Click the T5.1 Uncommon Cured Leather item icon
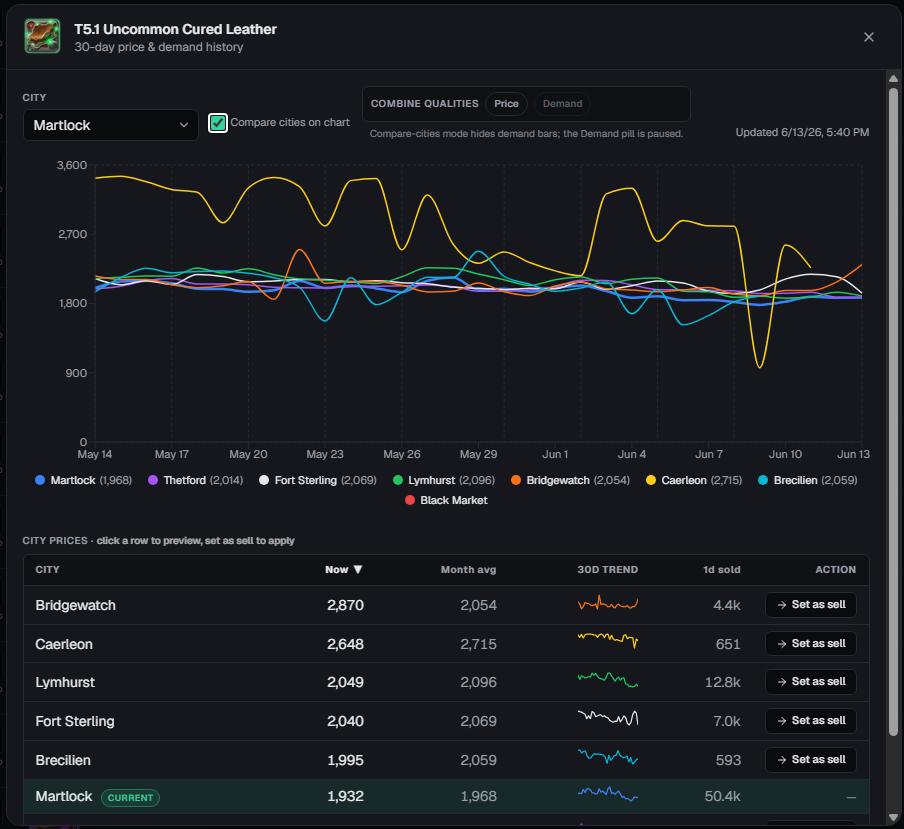The height and width of the screenshot is (829, 904). point(42,36)
